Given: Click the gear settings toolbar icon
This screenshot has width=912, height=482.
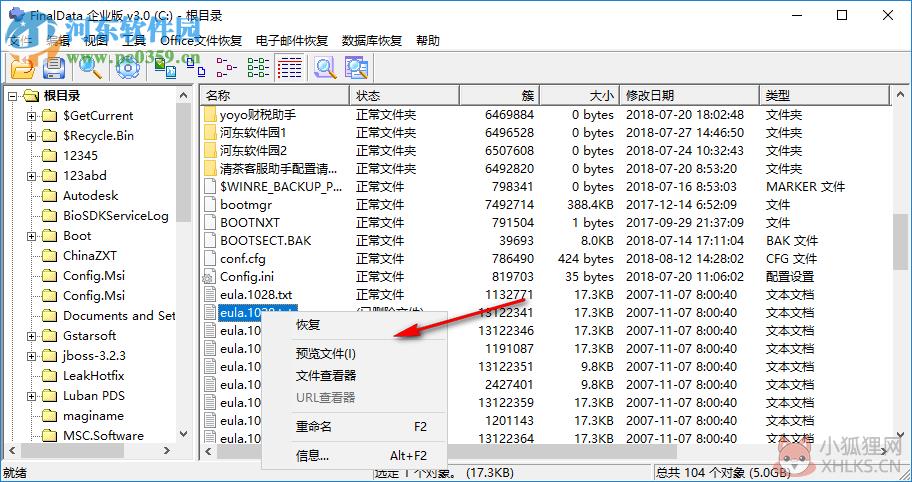Looking at the screenshot, I should (126, 68).
